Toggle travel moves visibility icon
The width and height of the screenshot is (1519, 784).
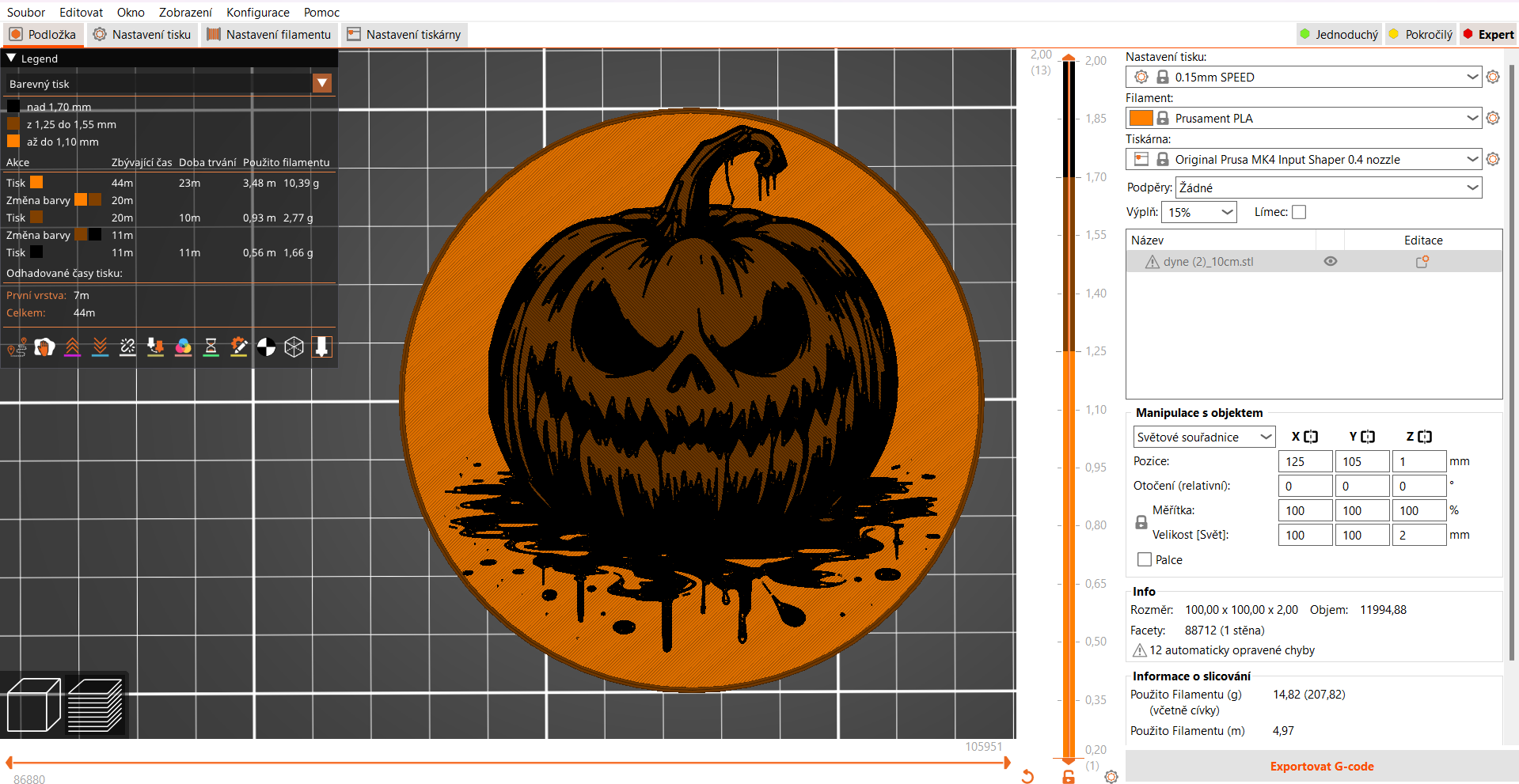coord(17,347)
